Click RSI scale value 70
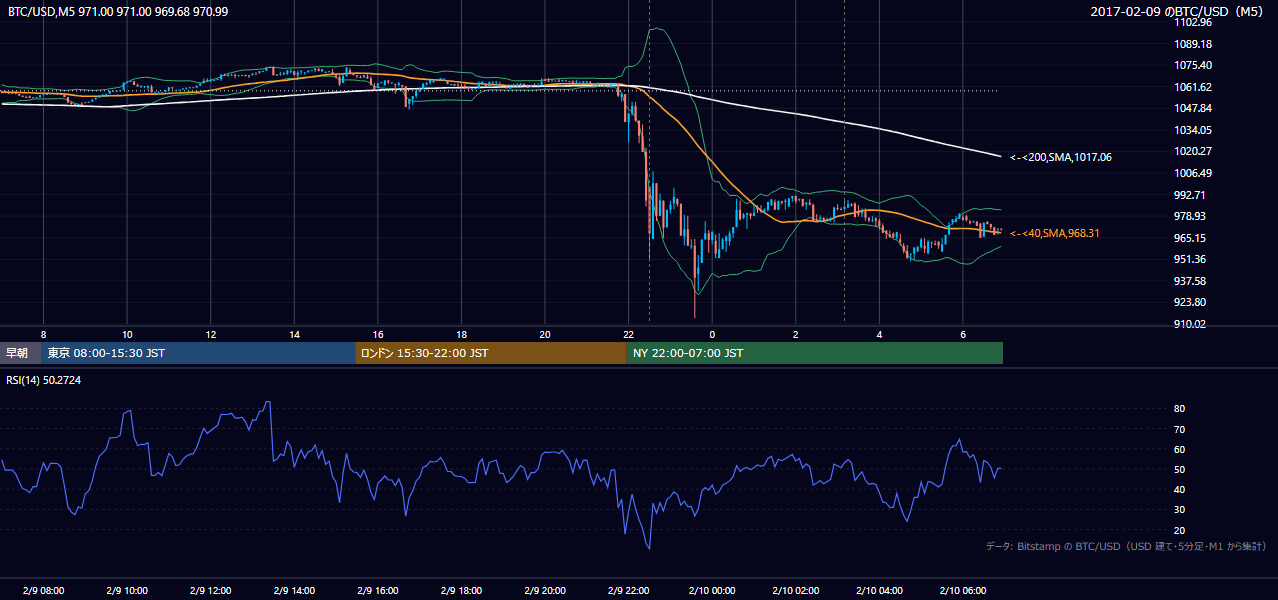The image size is (1278, 600). (x=1179, y=429)
